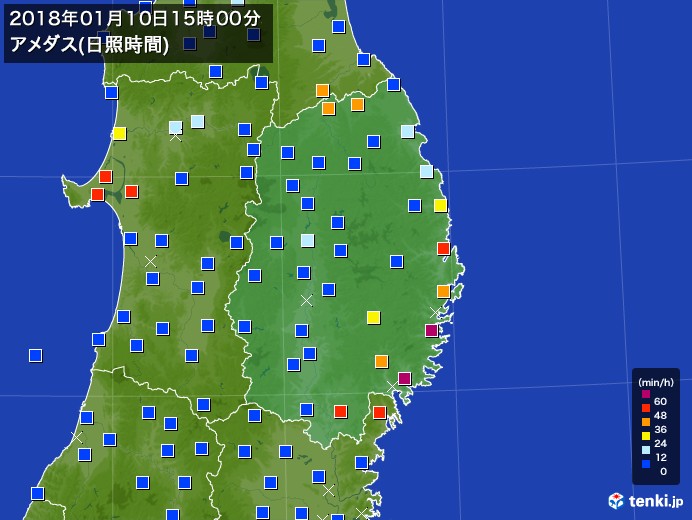This screenshot has height=520, width=692.
Task: Pick the yellow legend swatch near 24
Action: coord(646,436)
